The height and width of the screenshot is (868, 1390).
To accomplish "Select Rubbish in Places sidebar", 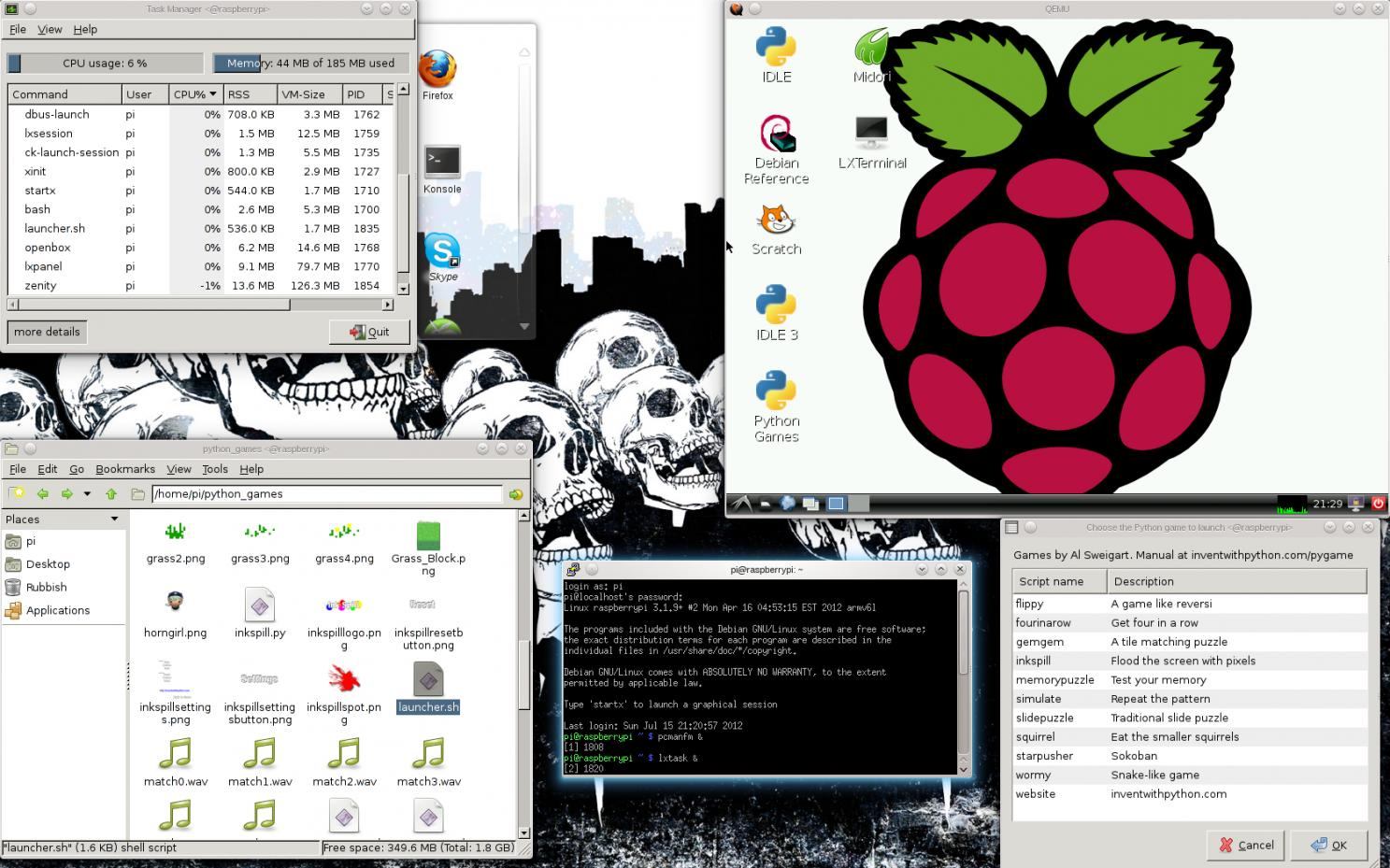I will [x=64, y=588].
